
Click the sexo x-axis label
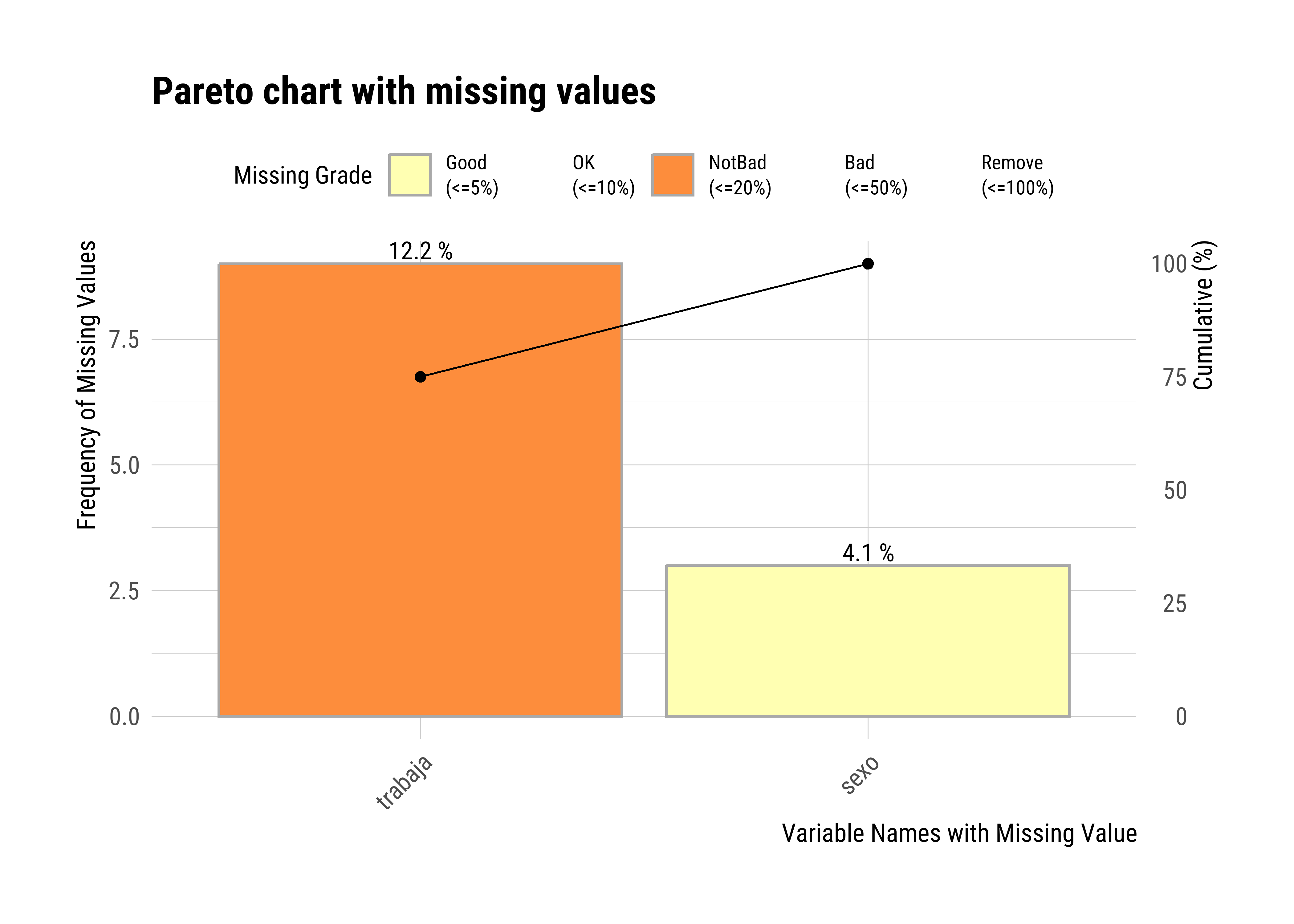coord(861,774)
